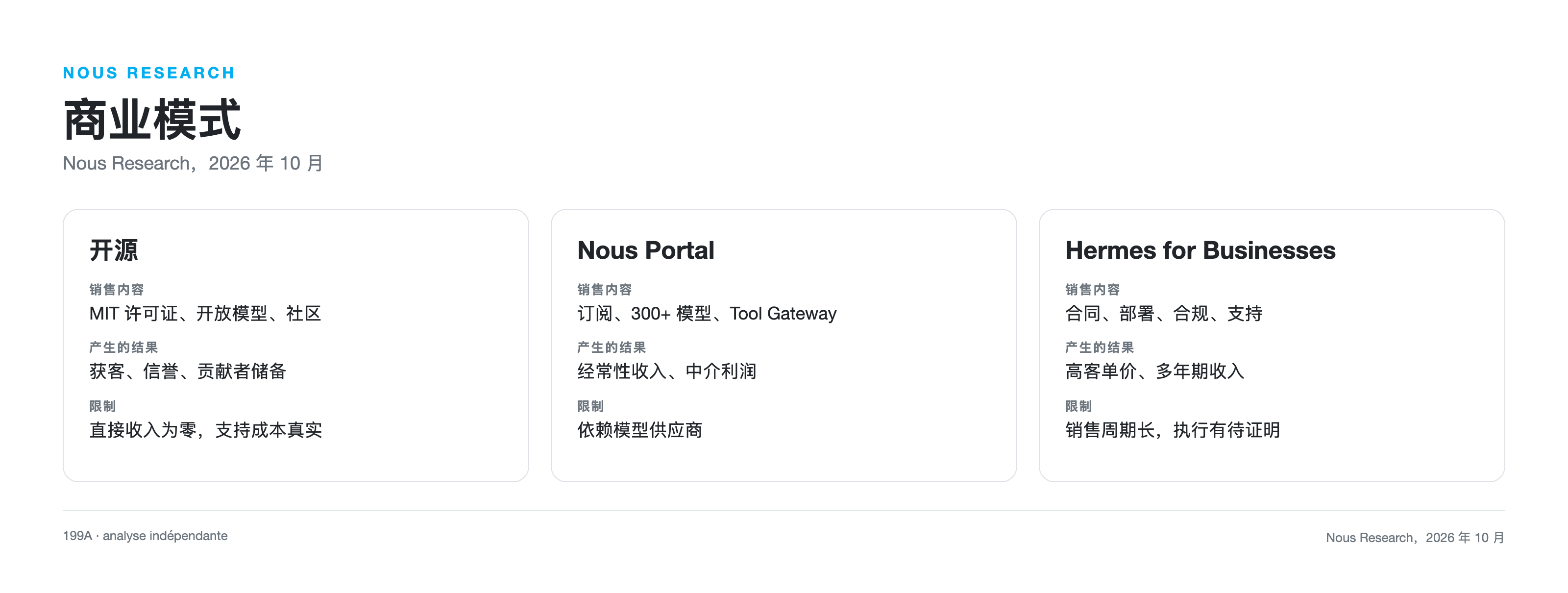This screenshot has height=593, width=1568.
Task: Click 产生的结果 label in Hermes for Businesses card
Action: point(1100,347)
